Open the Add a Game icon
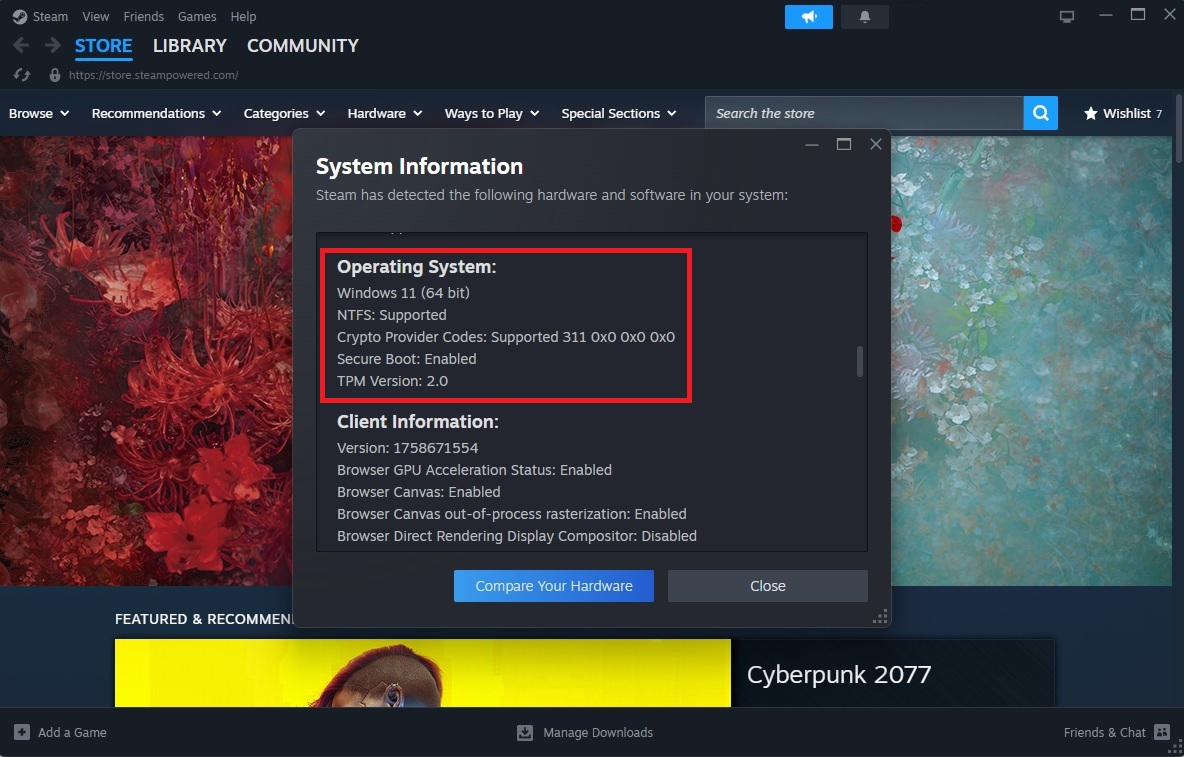Screen dimensions: 1184x757 [20, 732]
